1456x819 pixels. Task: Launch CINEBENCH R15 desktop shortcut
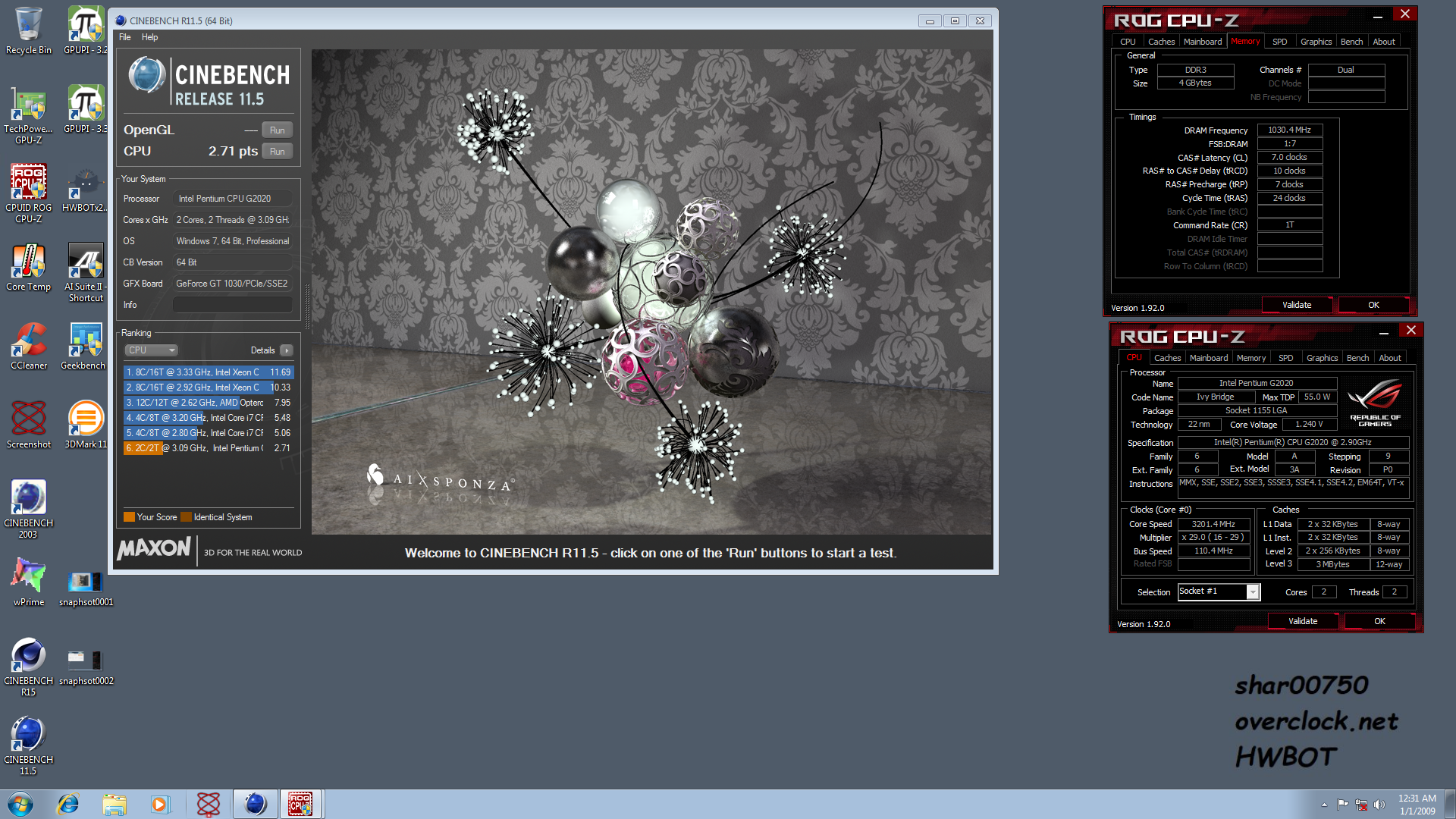(x=28, y=667)
